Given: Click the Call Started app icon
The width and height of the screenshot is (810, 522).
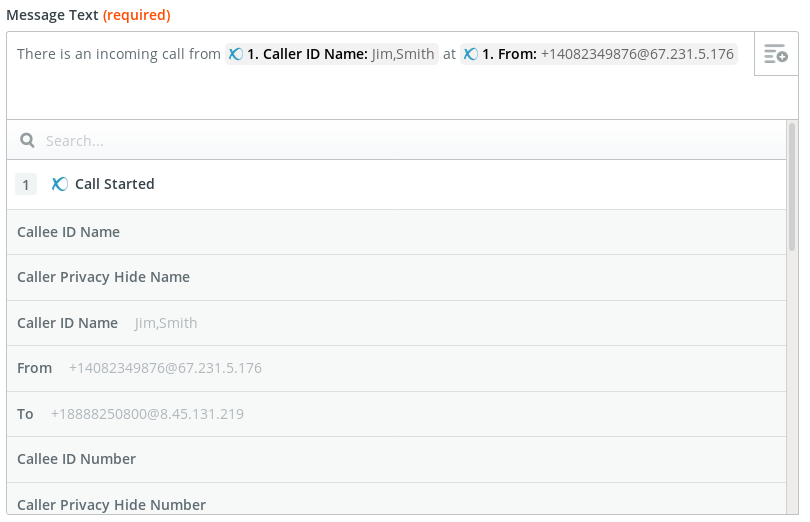Looking at the screenshot, I should tap(59, 184).
